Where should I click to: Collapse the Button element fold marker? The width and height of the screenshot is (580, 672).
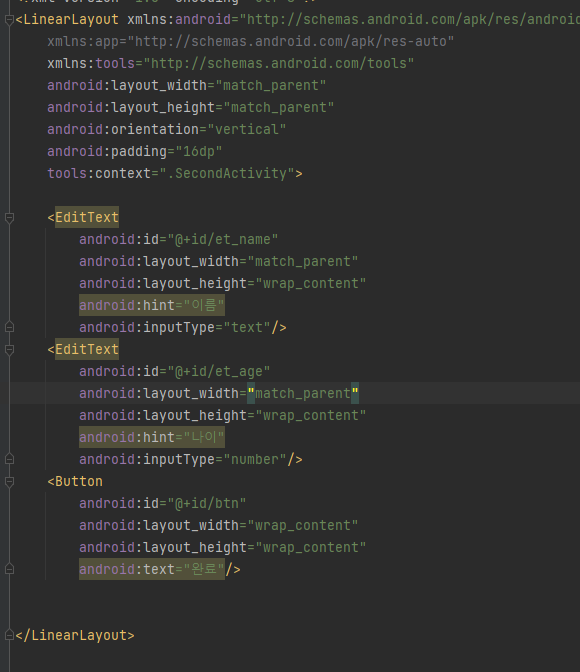click(9, 482)
